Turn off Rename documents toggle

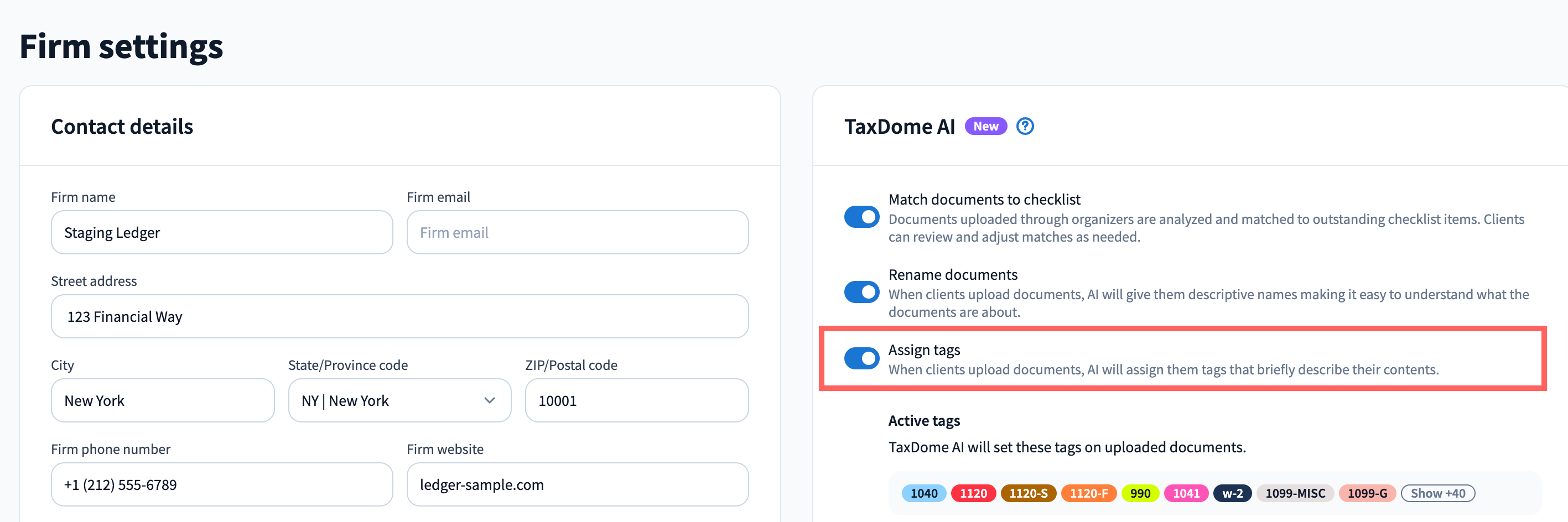(x=861, y=293)
